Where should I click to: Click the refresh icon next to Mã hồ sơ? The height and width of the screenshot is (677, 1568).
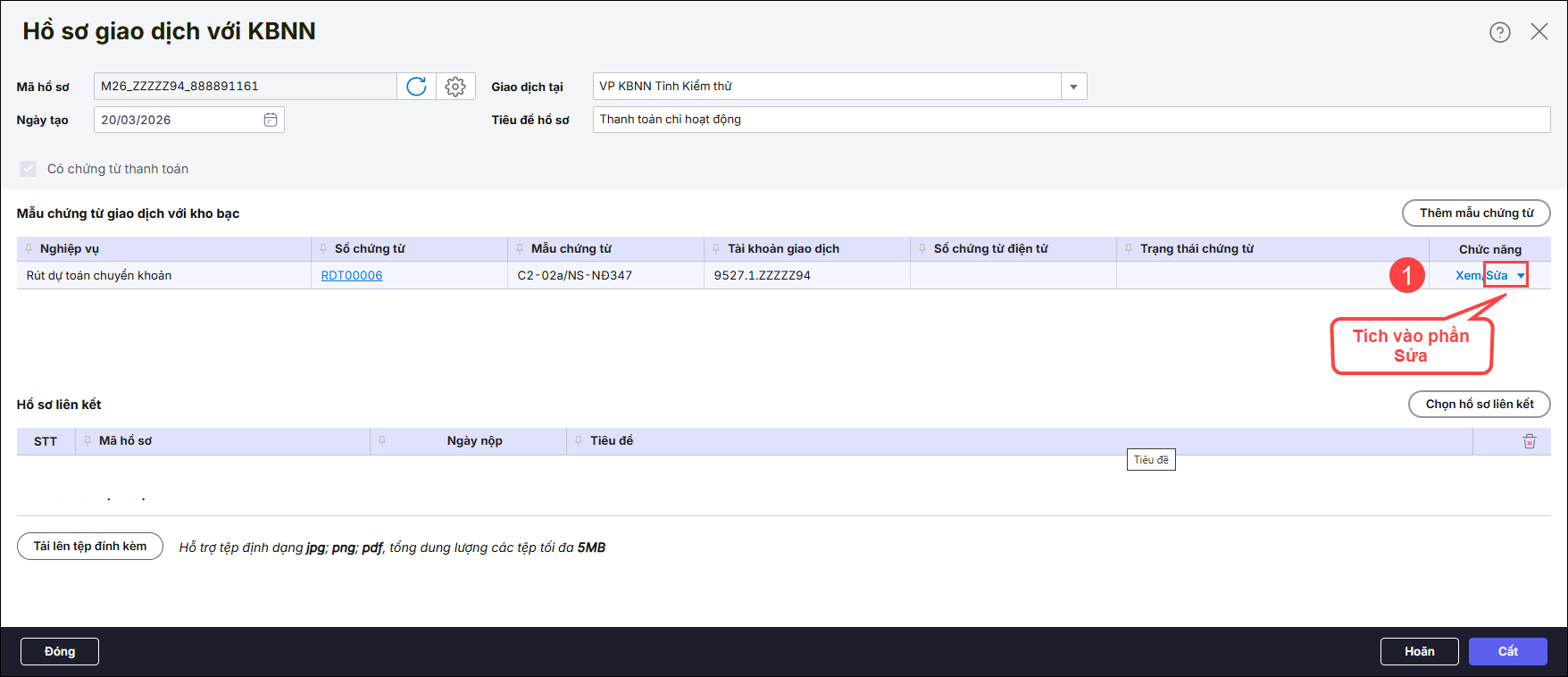[x=416, y=87]
